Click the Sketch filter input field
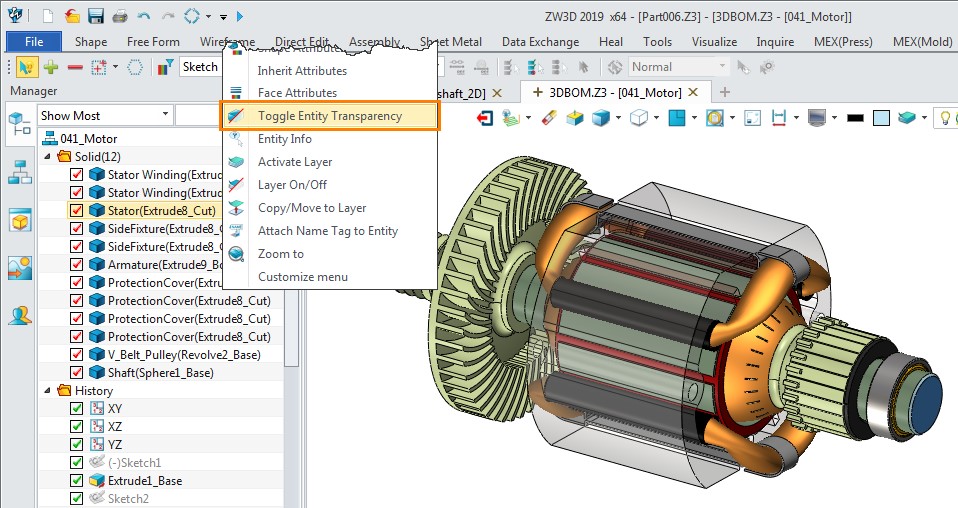Viewport: 958px width, 508px height. (200, 67)
